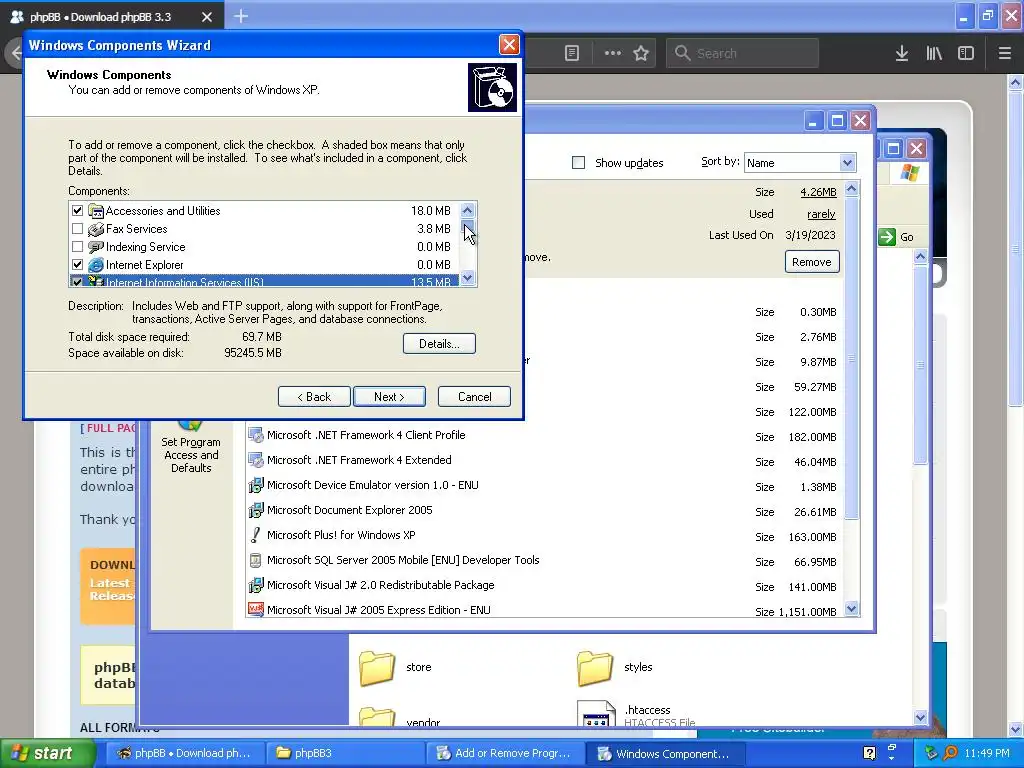Screen dimensions: 1024x768
Task: Click the Internet Explorer component icon
Action: tap(96, 264)
